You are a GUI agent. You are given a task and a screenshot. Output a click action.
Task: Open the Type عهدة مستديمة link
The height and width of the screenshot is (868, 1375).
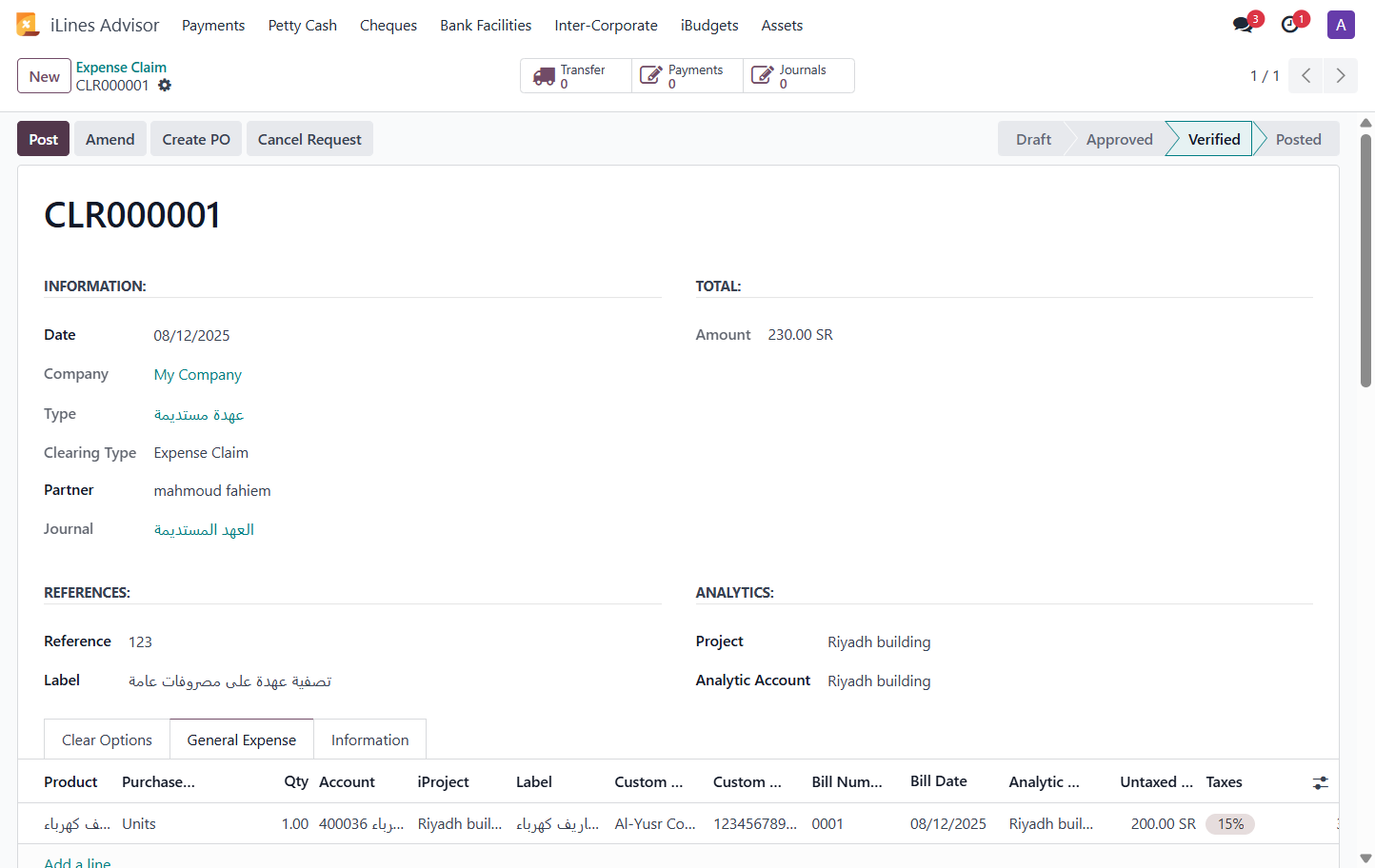coord(199,415)
